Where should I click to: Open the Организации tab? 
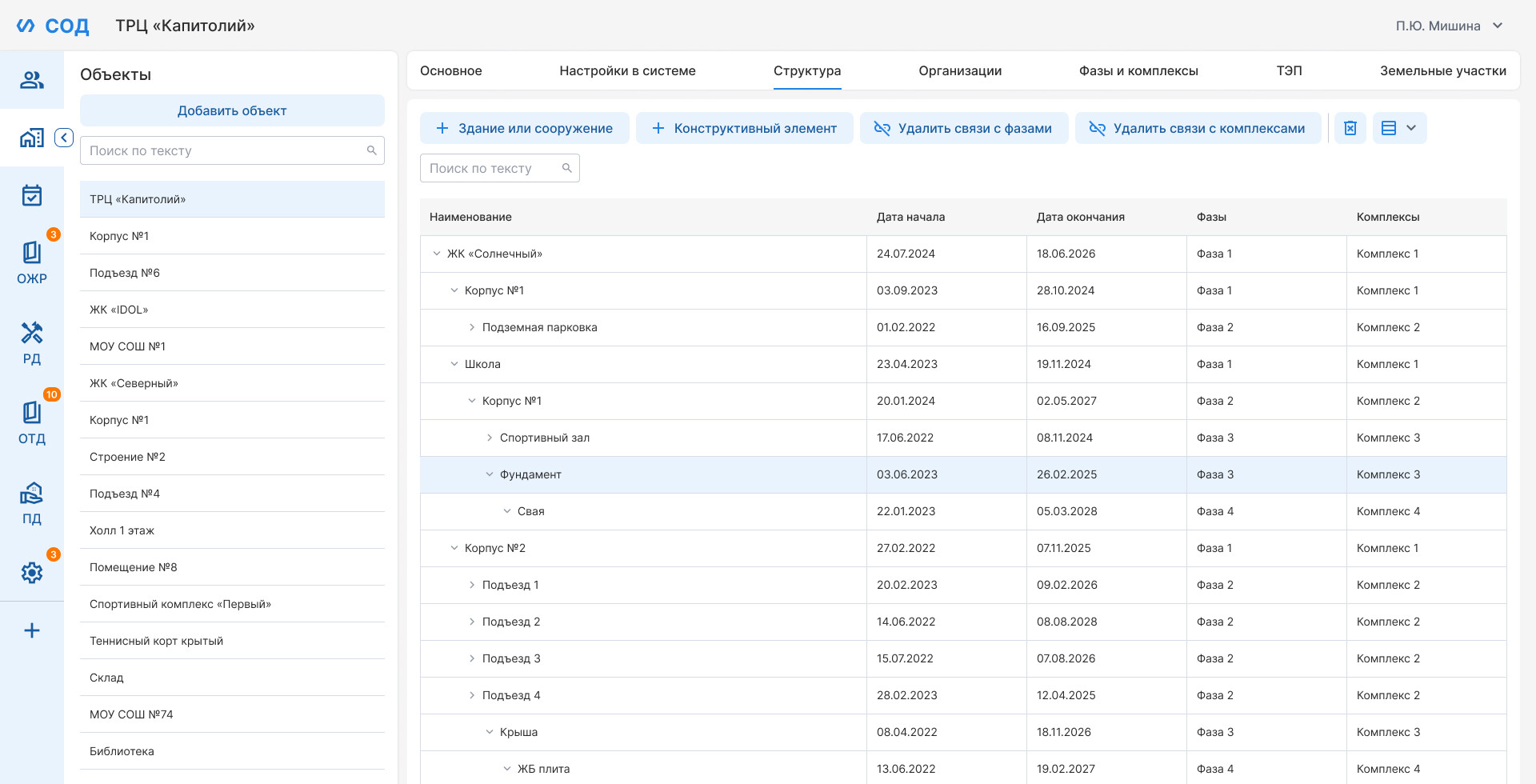tap(960, 70)
